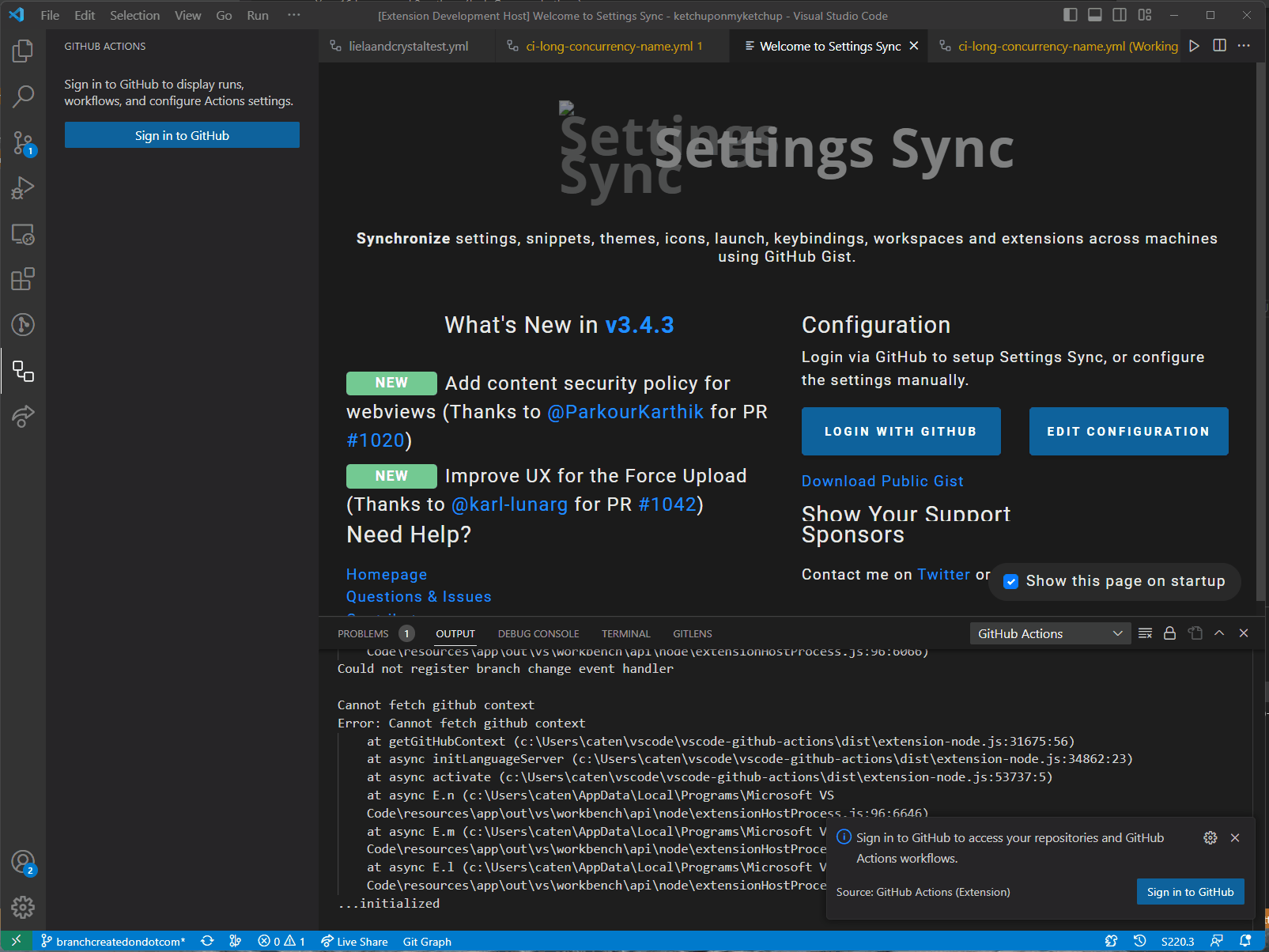Screen dimensions: 1269x952
Task: Open the Download Public Gist link
Action: (x=882, y=481)
